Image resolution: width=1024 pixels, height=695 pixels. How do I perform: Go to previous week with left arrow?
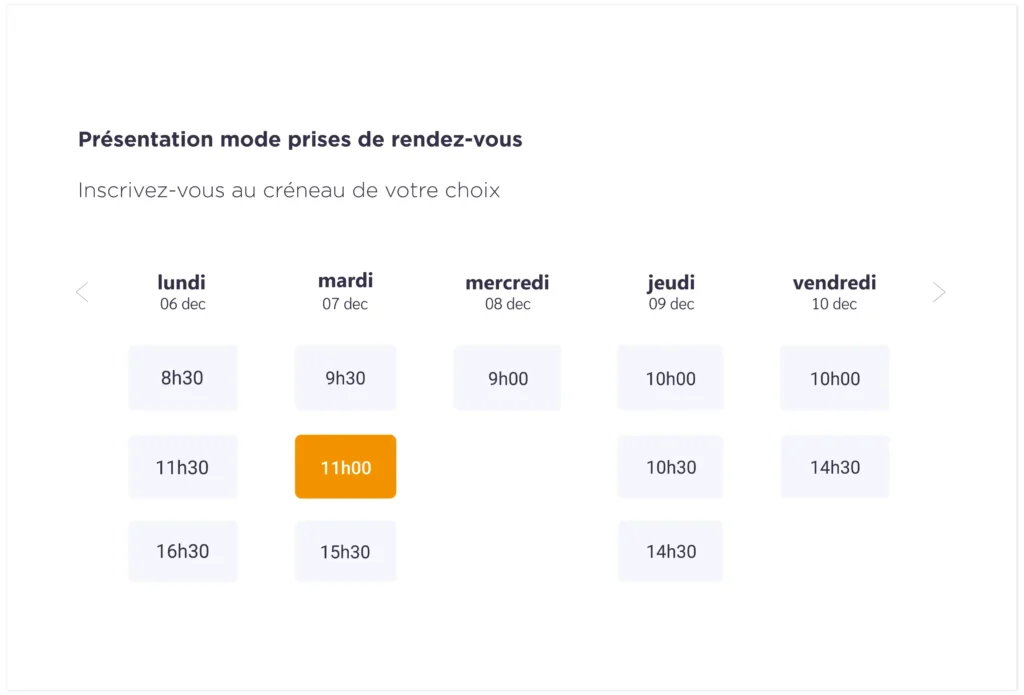tap(82, 292)
